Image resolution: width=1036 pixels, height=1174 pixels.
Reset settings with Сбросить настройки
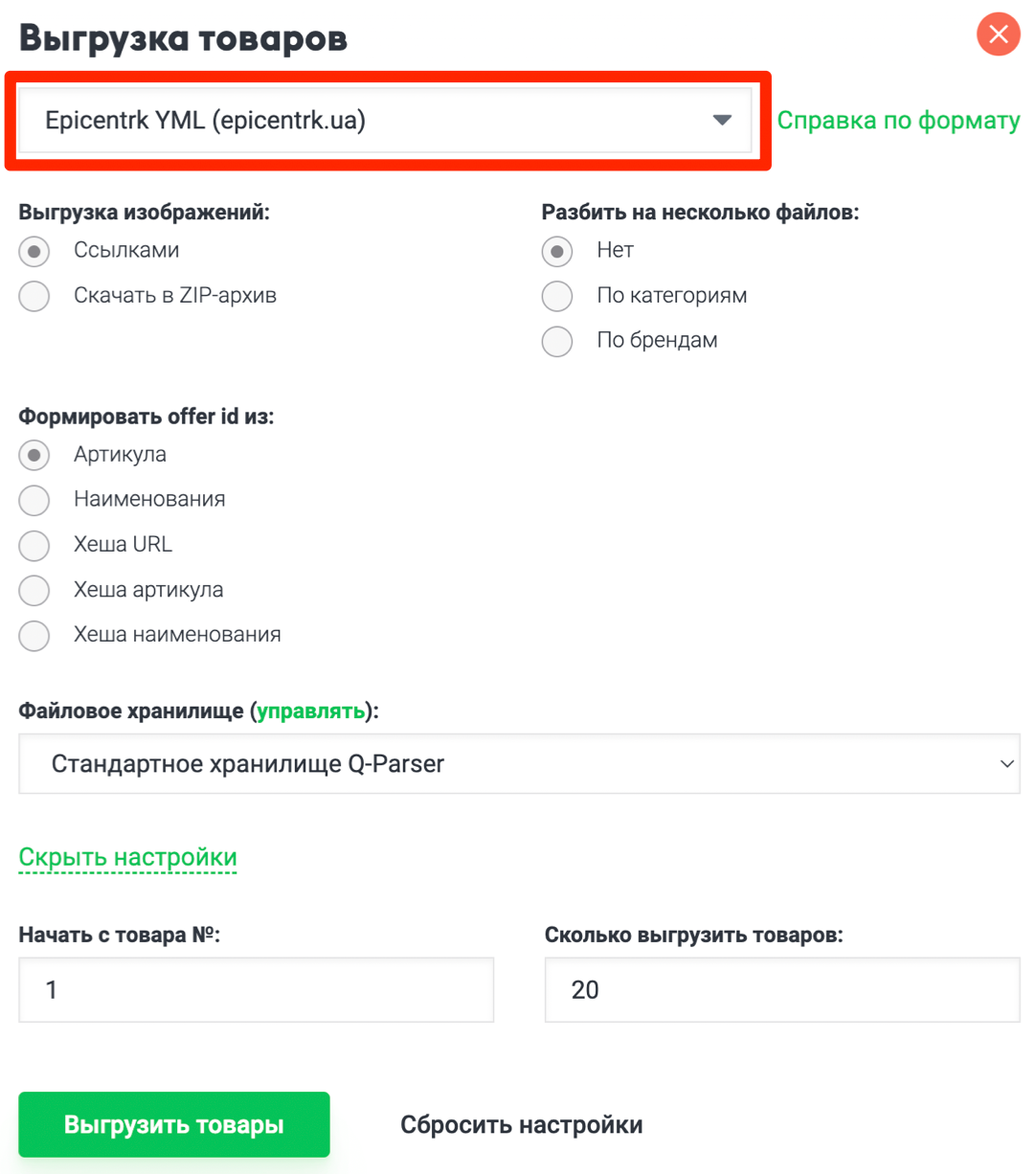[x=522, y=1124]
